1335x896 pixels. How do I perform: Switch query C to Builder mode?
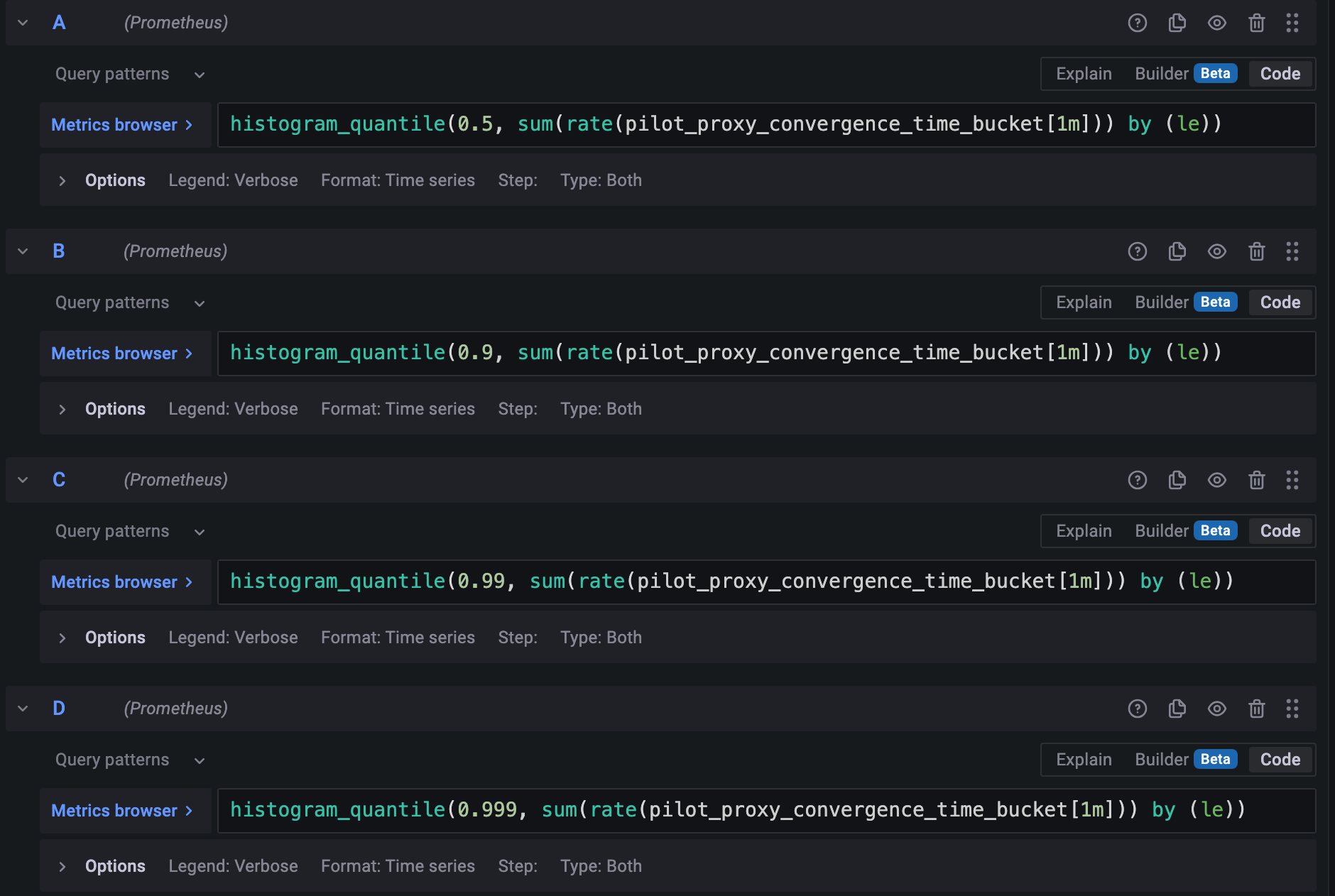click(x=1185, y=531)
